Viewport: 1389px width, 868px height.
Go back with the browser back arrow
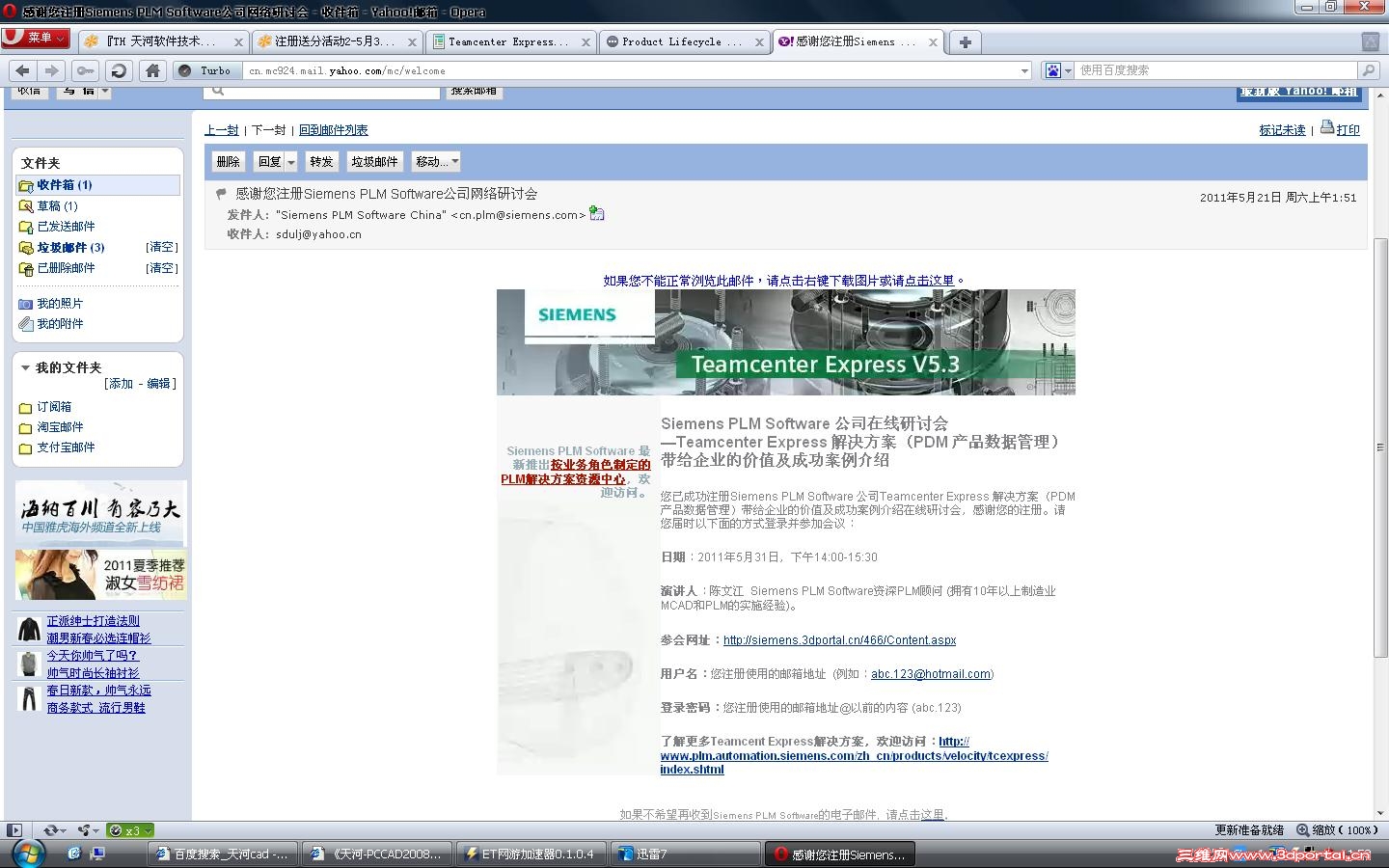[23, 70]
